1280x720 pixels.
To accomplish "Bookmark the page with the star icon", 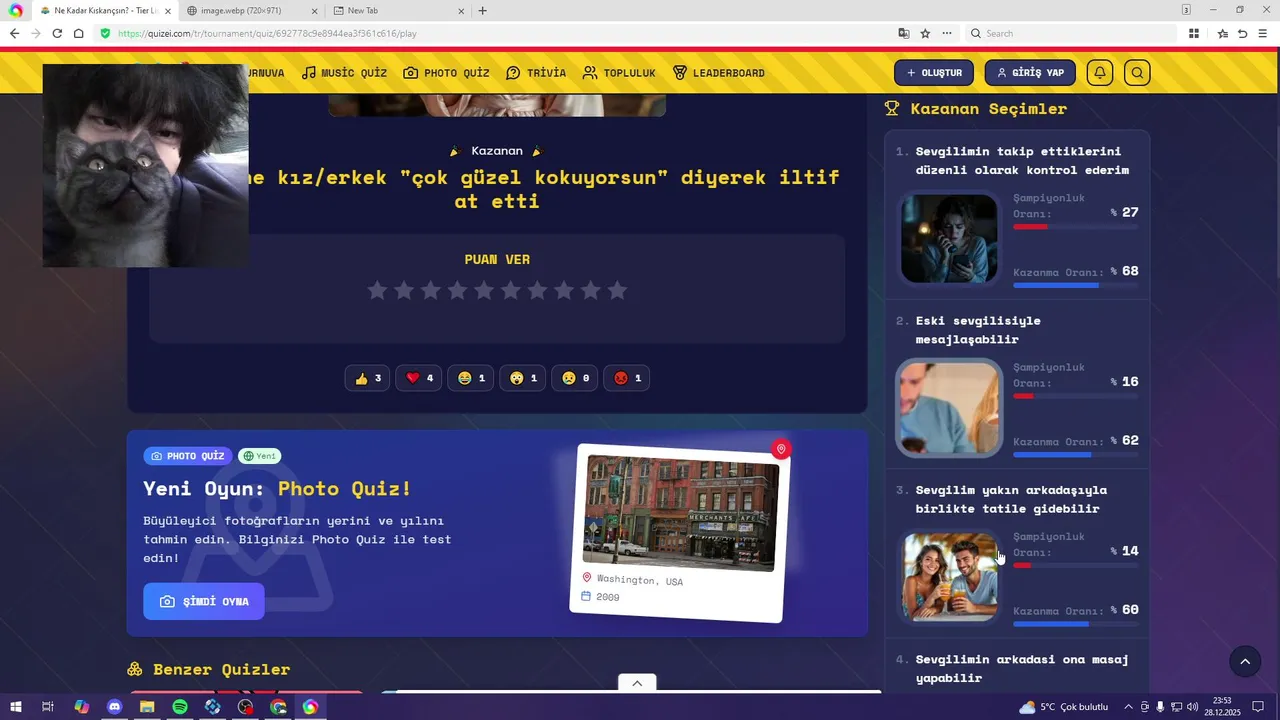I will pyautogui.click(x=925, y=33).
